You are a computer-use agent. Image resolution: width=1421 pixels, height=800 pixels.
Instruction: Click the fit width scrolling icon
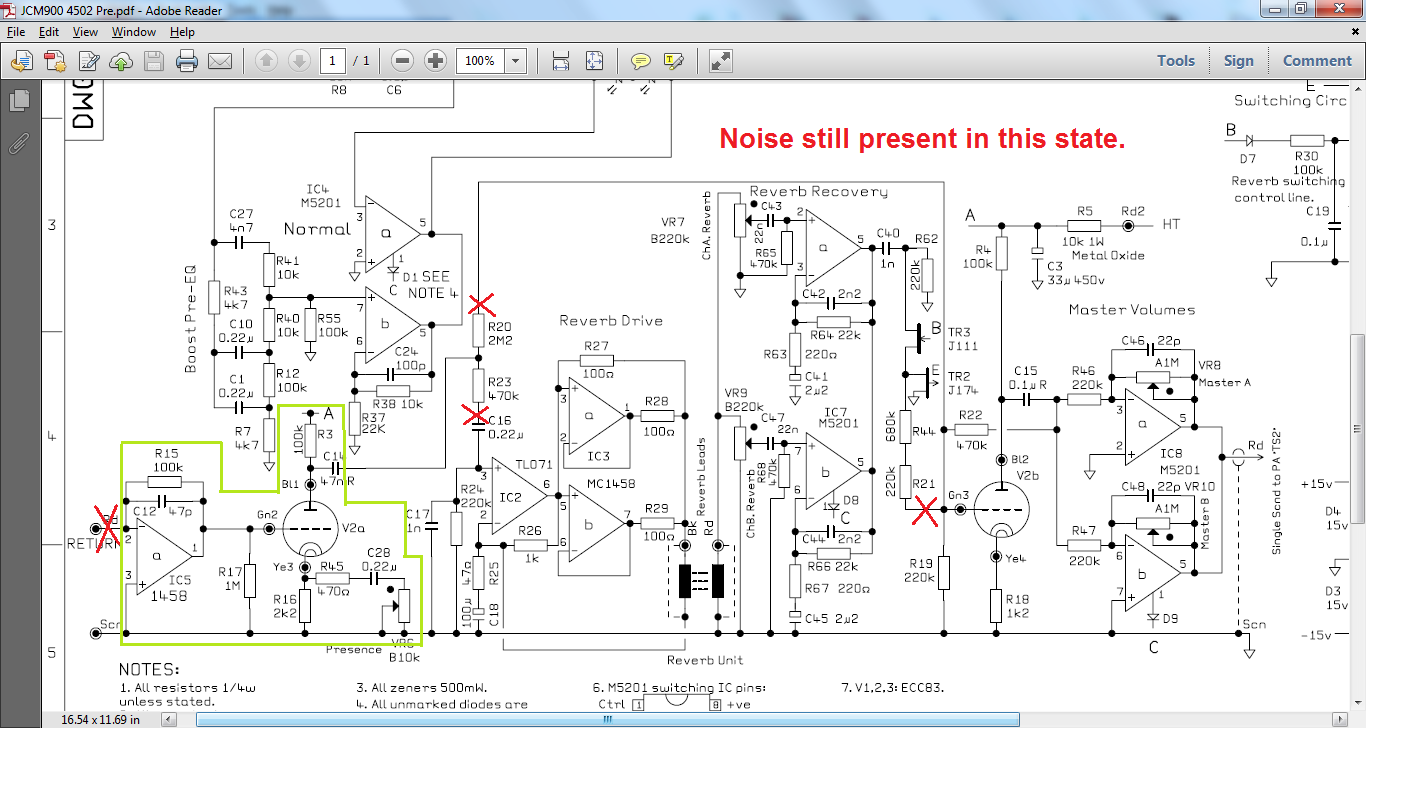click(x=561, y=61)
